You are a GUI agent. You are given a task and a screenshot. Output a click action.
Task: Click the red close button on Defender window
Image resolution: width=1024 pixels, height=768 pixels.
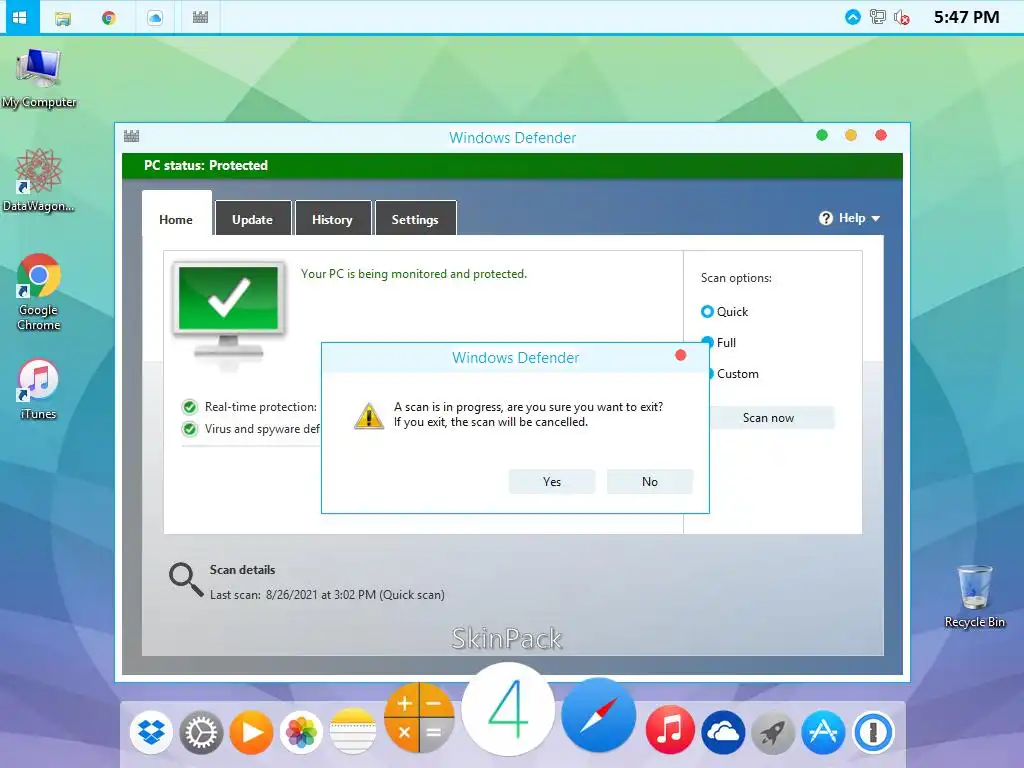[881, 135]
